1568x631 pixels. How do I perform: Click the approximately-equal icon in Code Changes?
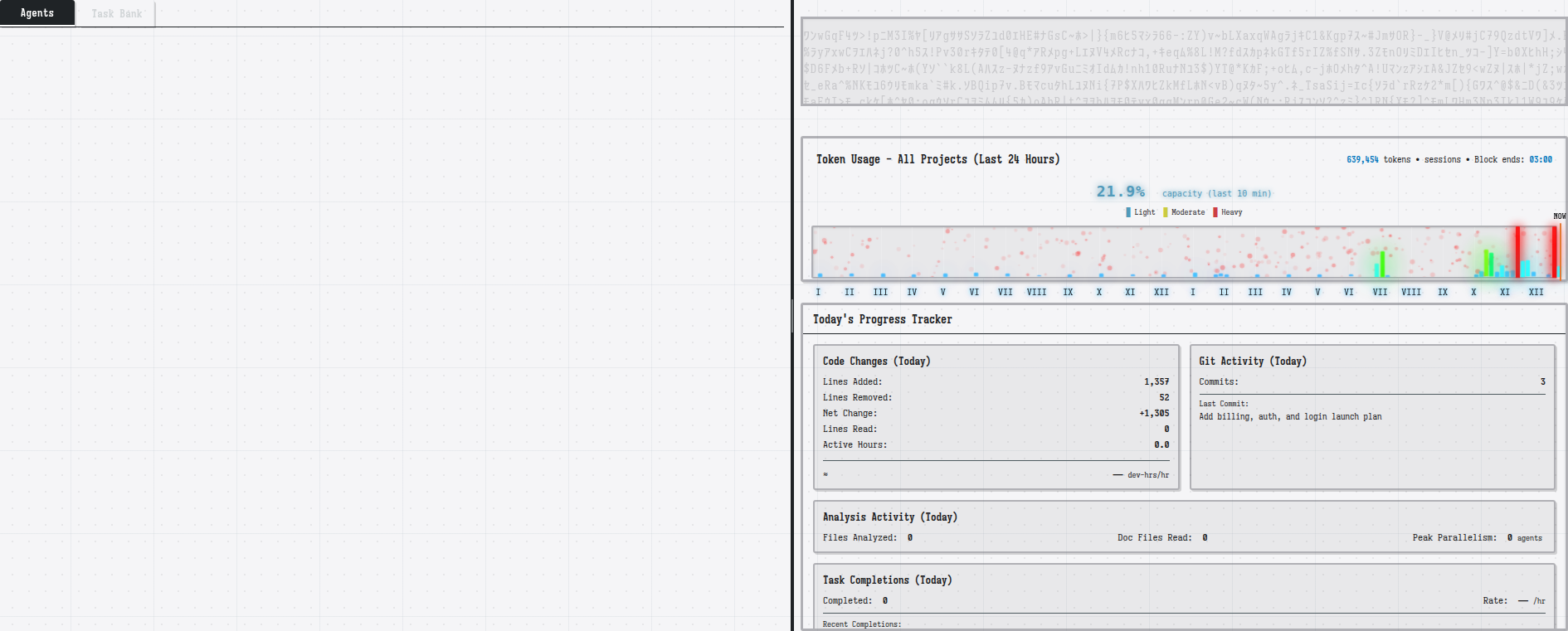(x=825, y=474)
